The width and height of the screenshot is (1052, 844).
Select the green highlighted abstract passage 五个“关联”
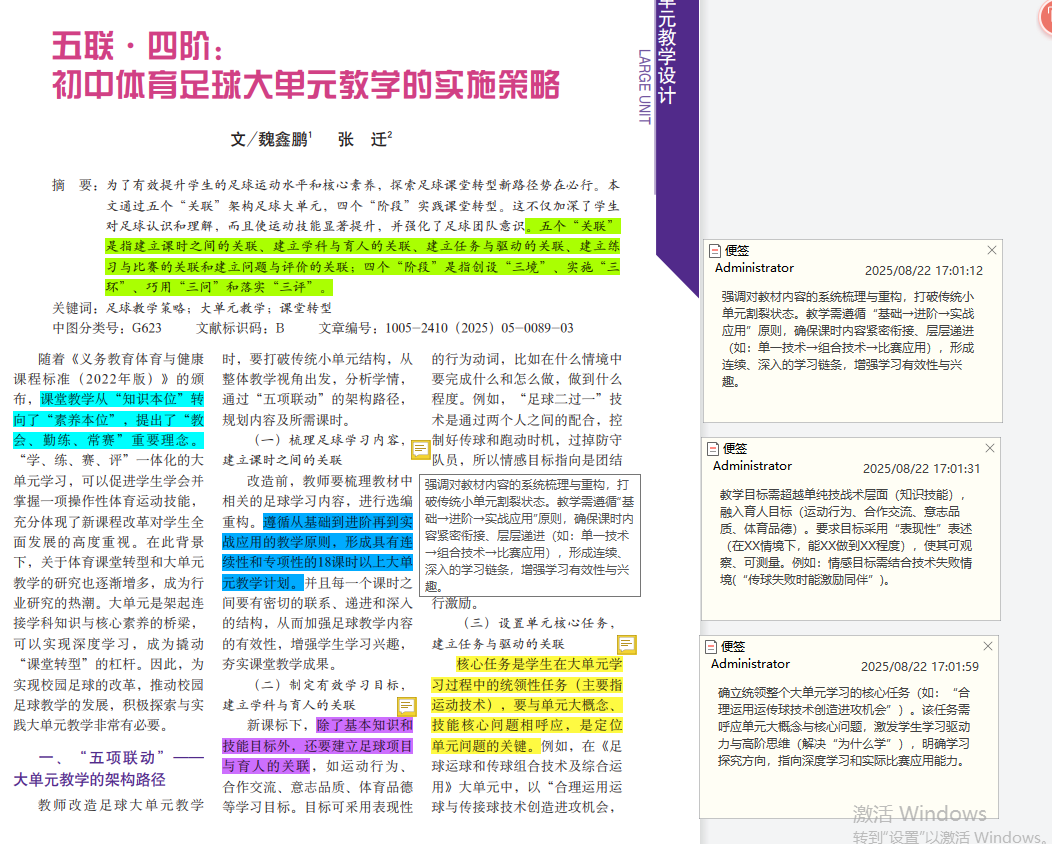(x=362, y=256)
